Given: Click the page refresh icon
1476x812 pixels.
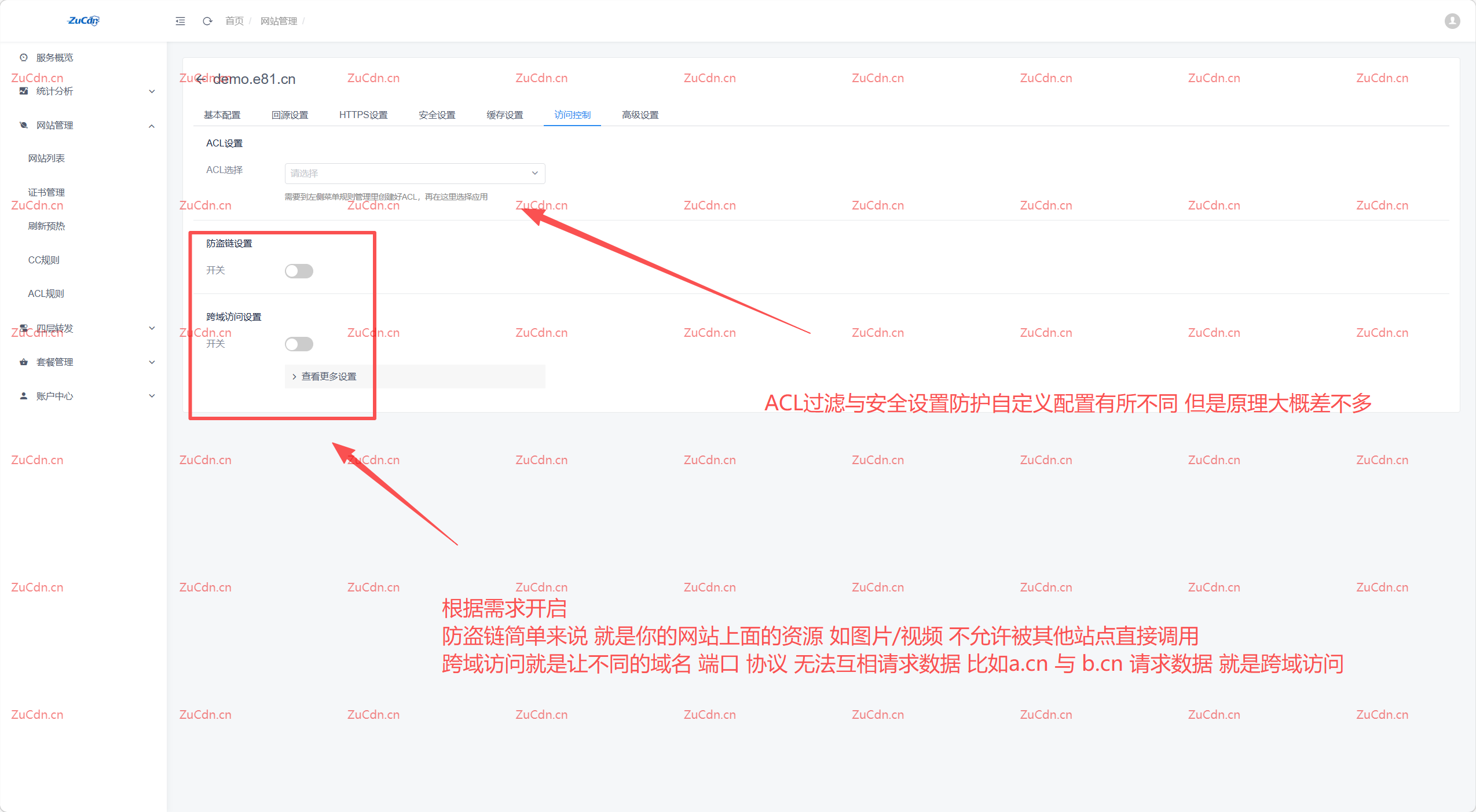Looking at the screenshot, I should [208, 21].
